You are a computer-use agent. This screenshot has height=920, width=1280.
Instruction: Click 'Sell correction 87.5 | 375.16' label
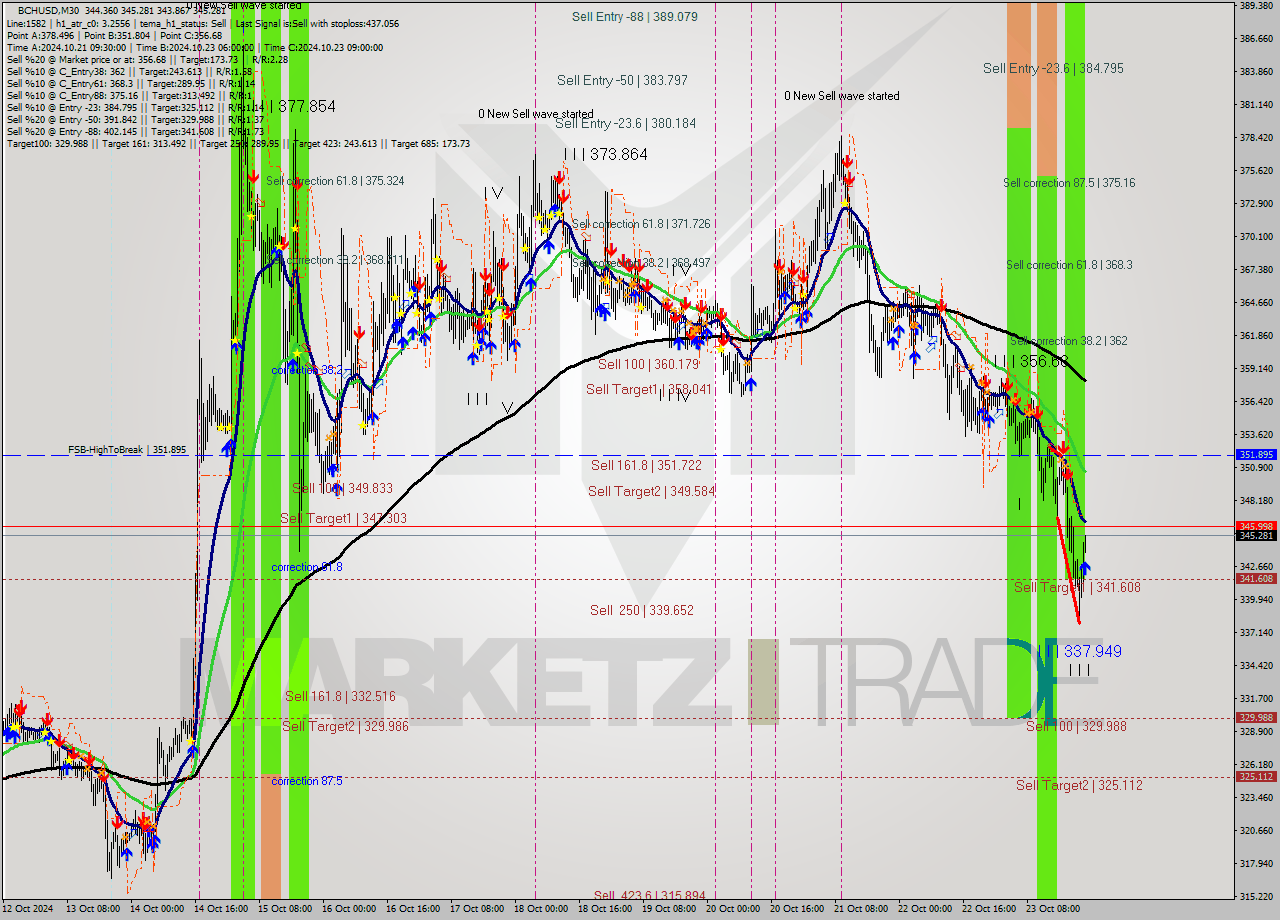[1069, 183]
